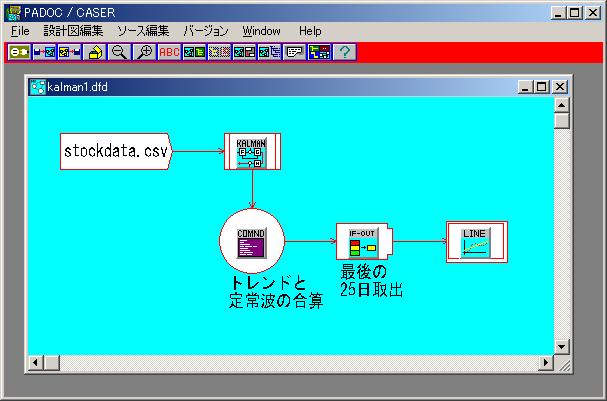Click the kalman1.dfd window system icon
This screenshot has width=607, height=401.
pos(38,87)
